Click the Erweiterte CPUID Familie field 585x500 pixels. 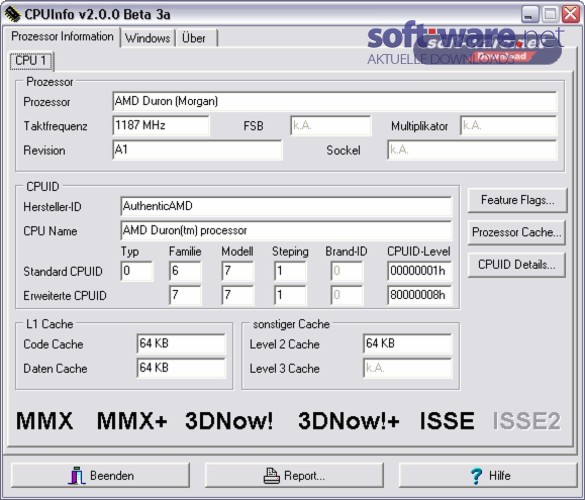pos(185,295)
